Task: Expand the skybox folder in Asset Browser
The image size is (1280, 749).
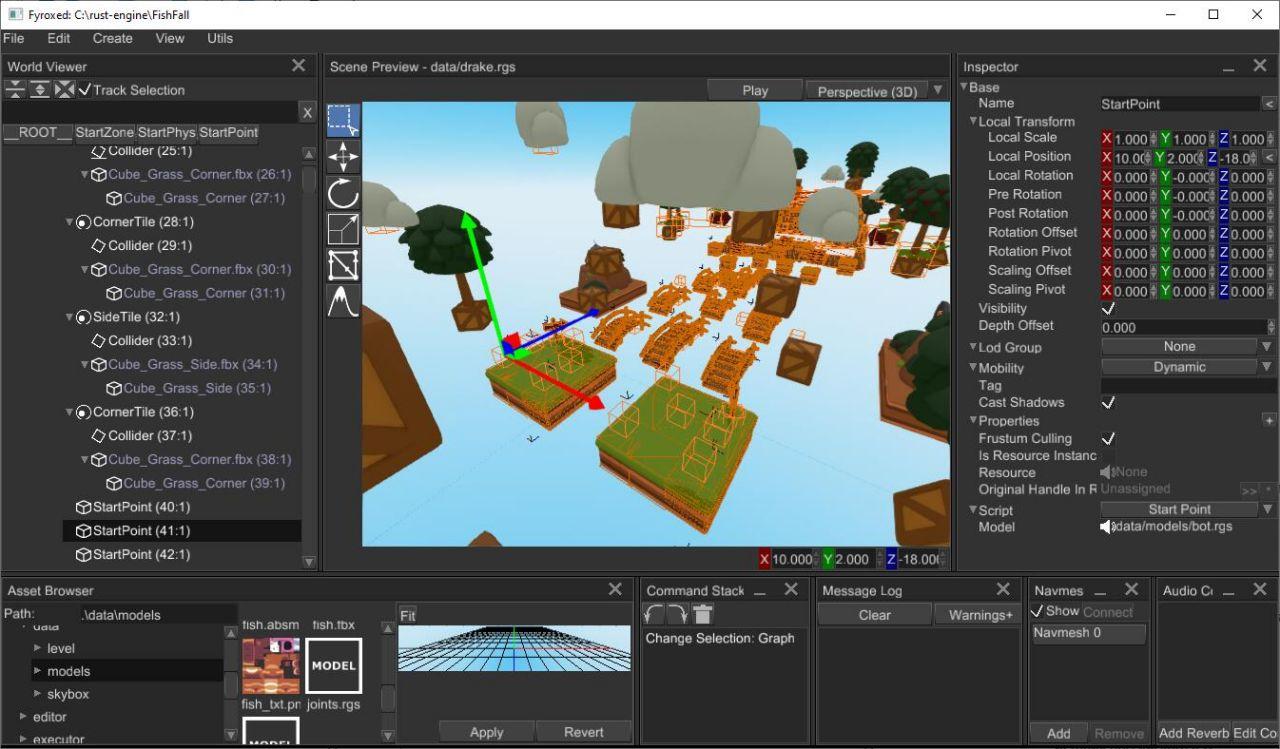Action: (x=38, y=694)
